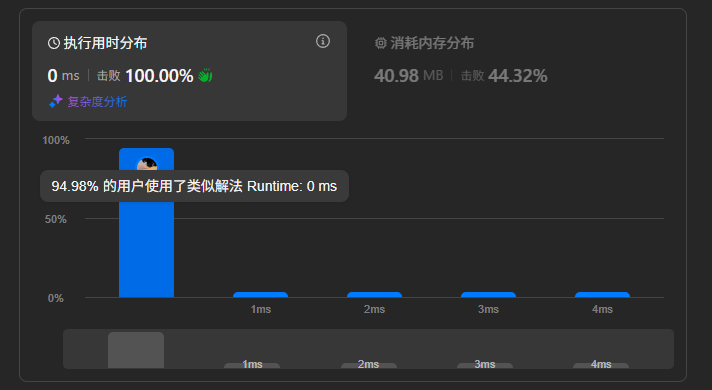Click the 40.98 MB memory value
This screenshot has height=390, width=712.
point(409,76)
